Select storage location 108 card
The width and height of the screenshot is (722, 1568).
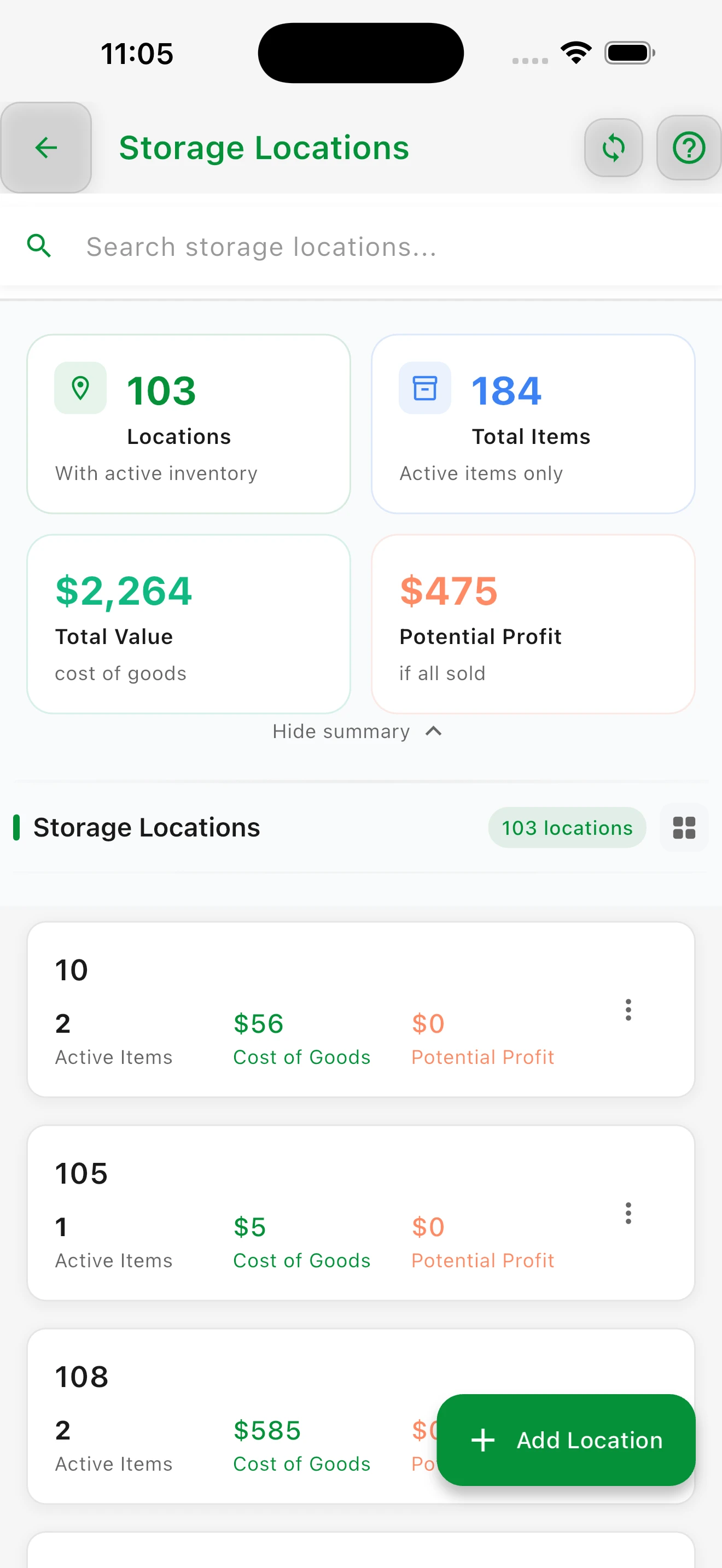(361, 1416)
